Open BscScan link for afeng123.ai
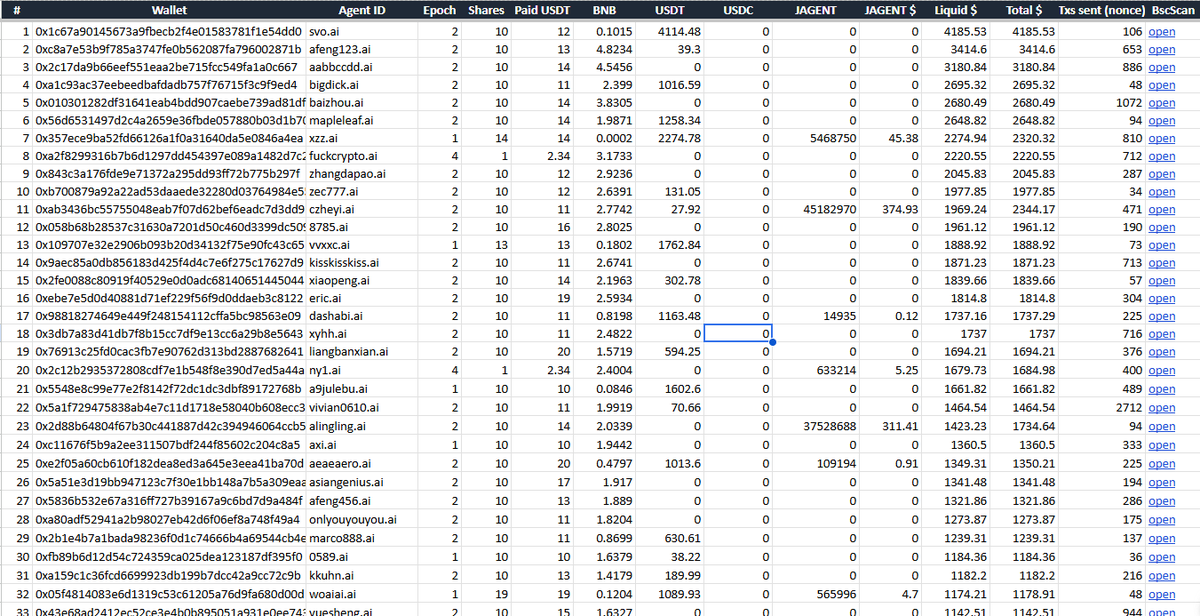The width and height of the screenshot is (1200, 616). [x=1161, y=50]
